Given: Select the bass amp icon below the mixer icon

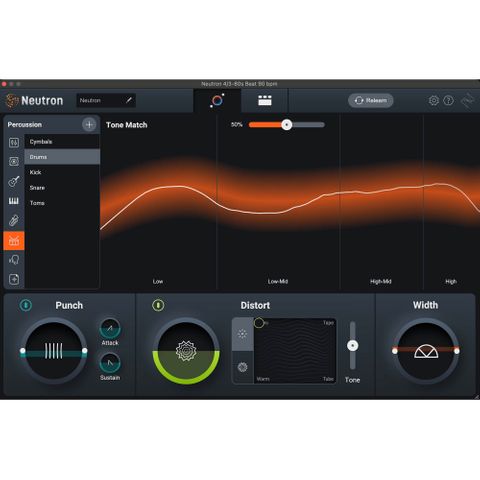Looking at the screenshot, I should click(14, 162).
